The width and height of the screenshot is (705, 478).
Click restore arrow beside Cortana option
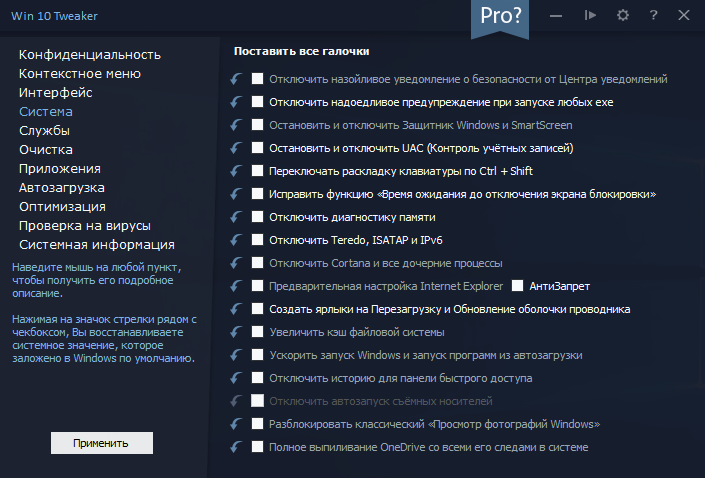coord(236,263)
